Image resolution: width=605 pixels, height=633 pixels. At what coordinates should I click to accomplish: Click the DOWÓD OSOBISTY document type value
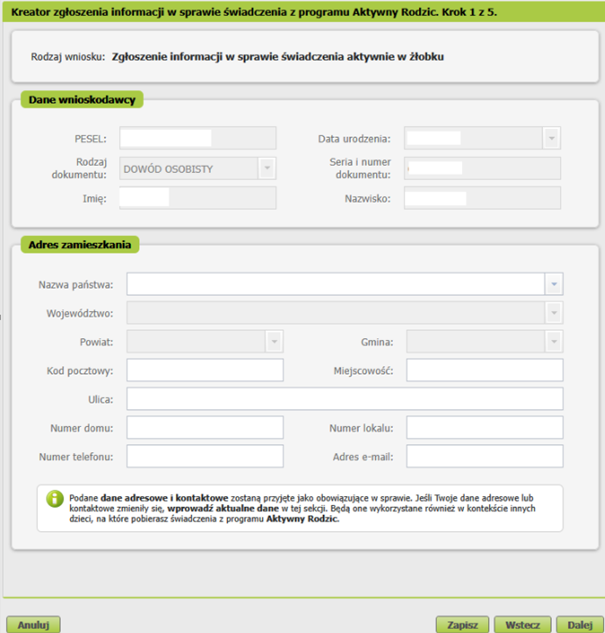(168, 169)
